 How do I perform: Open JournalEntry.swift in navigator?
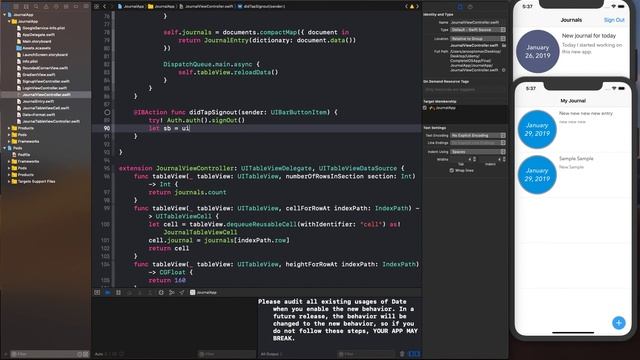(x=38, y=102)
